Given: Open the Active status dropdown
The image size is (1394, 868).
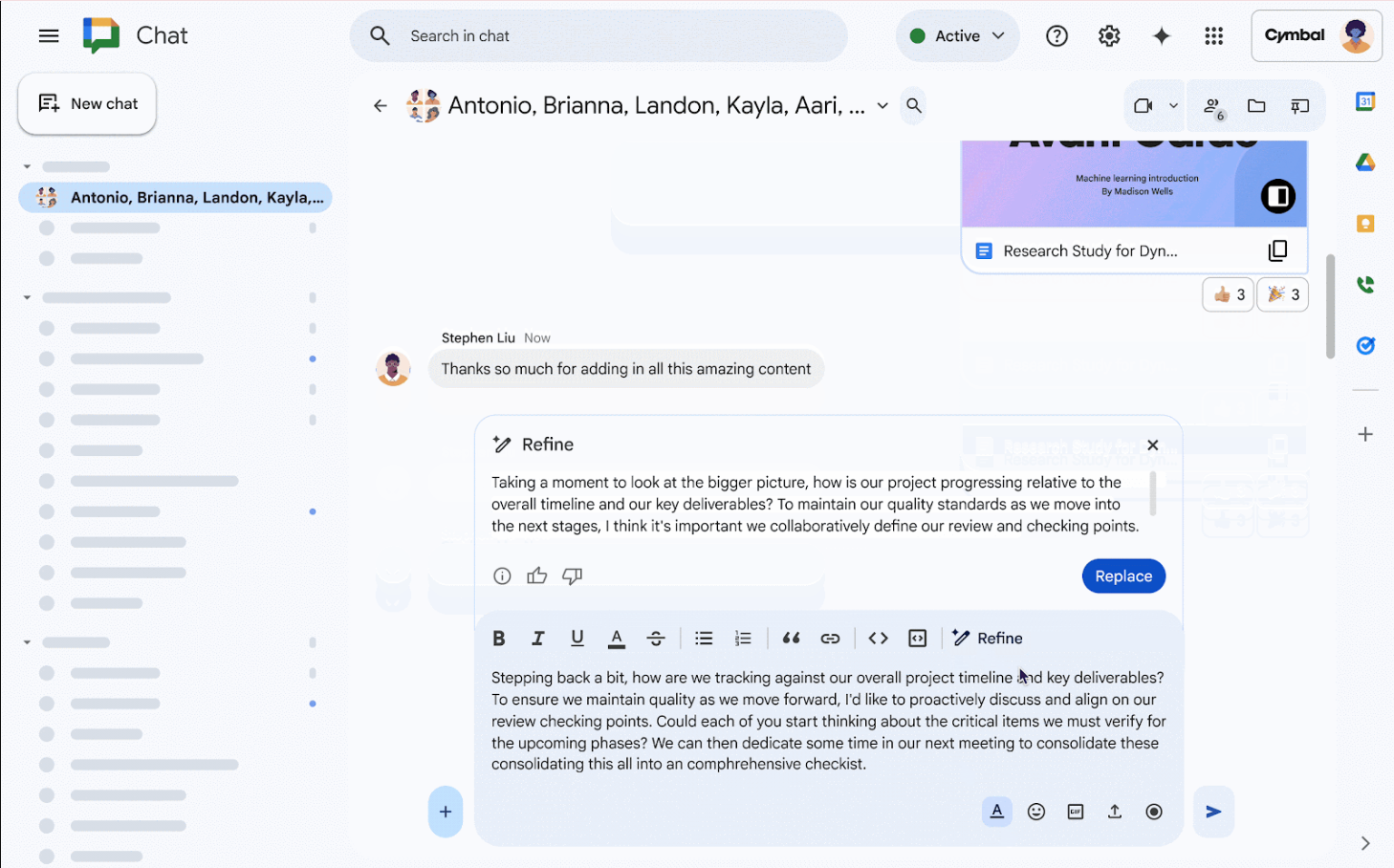Looking at the screenshot, I should (x=957, y=35).
